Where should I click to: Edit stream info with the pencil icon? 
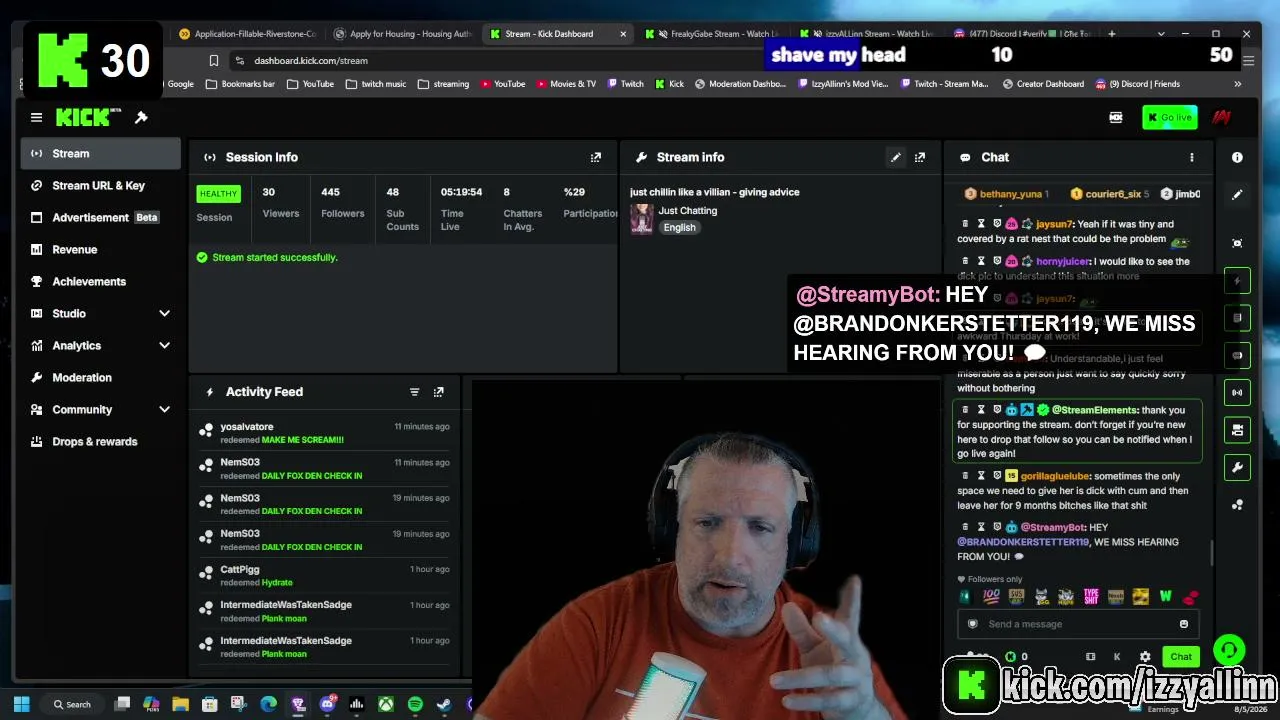pos(896,157)
